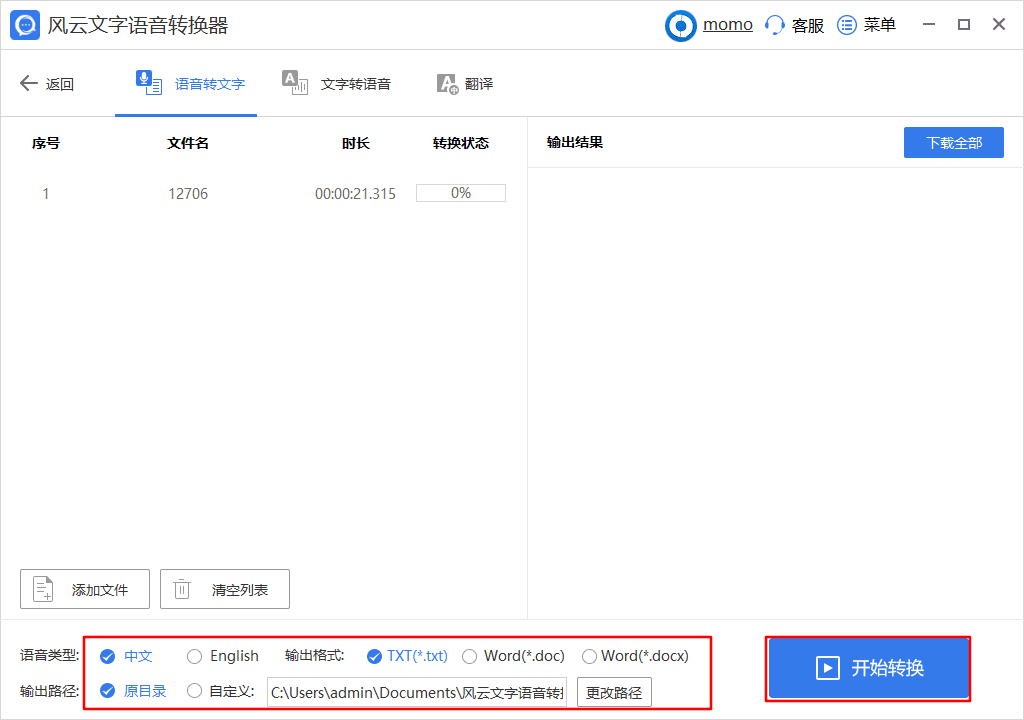
Task: Open the 菜单 menu
Action: pyautogui.click(x=880, y=25)
